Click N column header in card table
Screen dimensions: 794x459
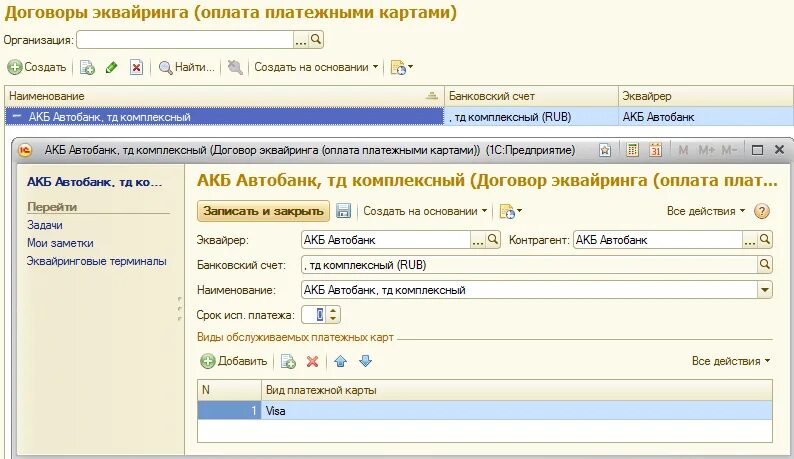[230, 390]
